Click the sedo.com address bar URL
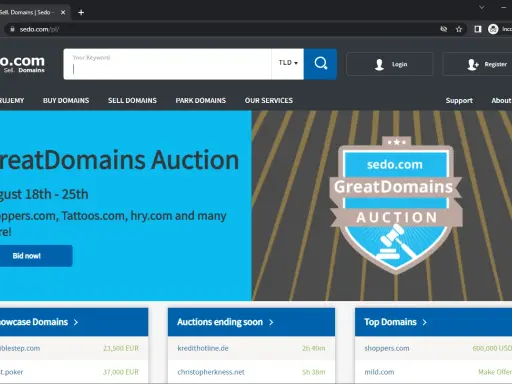 tap(39, 29)
